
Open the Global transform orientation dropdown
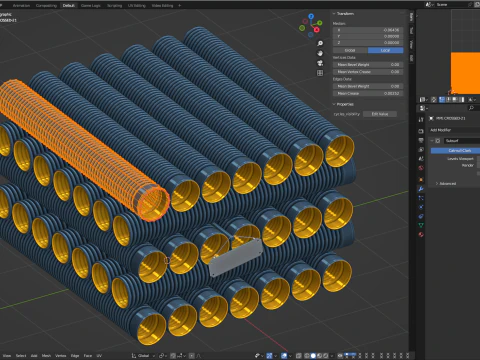pos(143,356)
